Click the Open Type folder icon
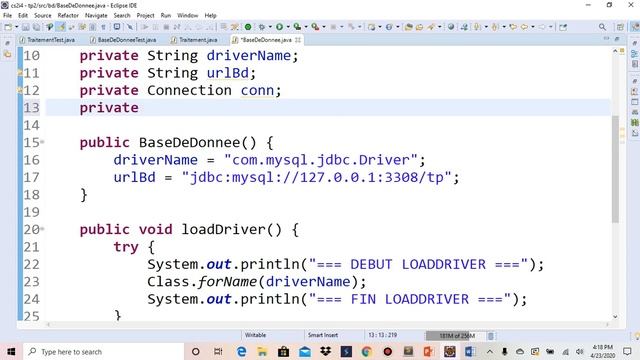The image size is (640, 360). 409,27
